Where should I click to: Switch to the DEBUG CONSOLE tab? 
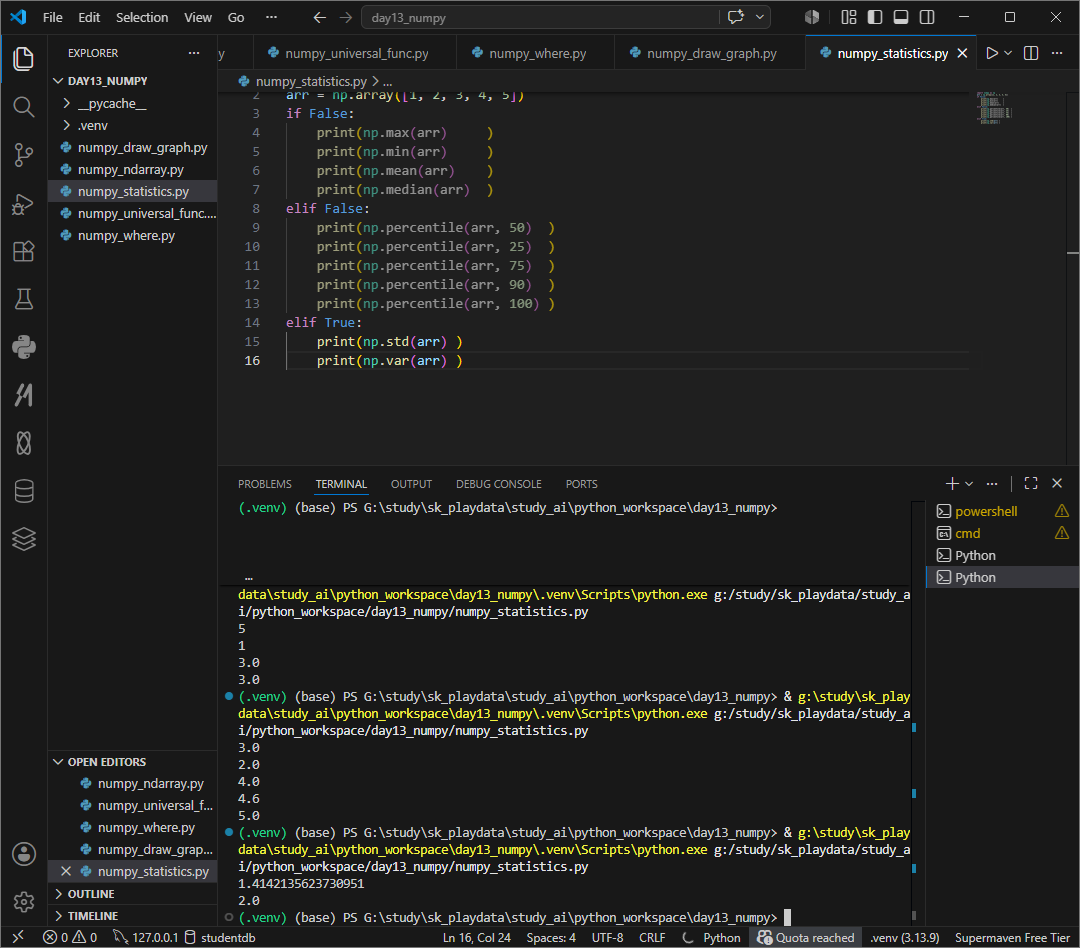tap(499, 484)
